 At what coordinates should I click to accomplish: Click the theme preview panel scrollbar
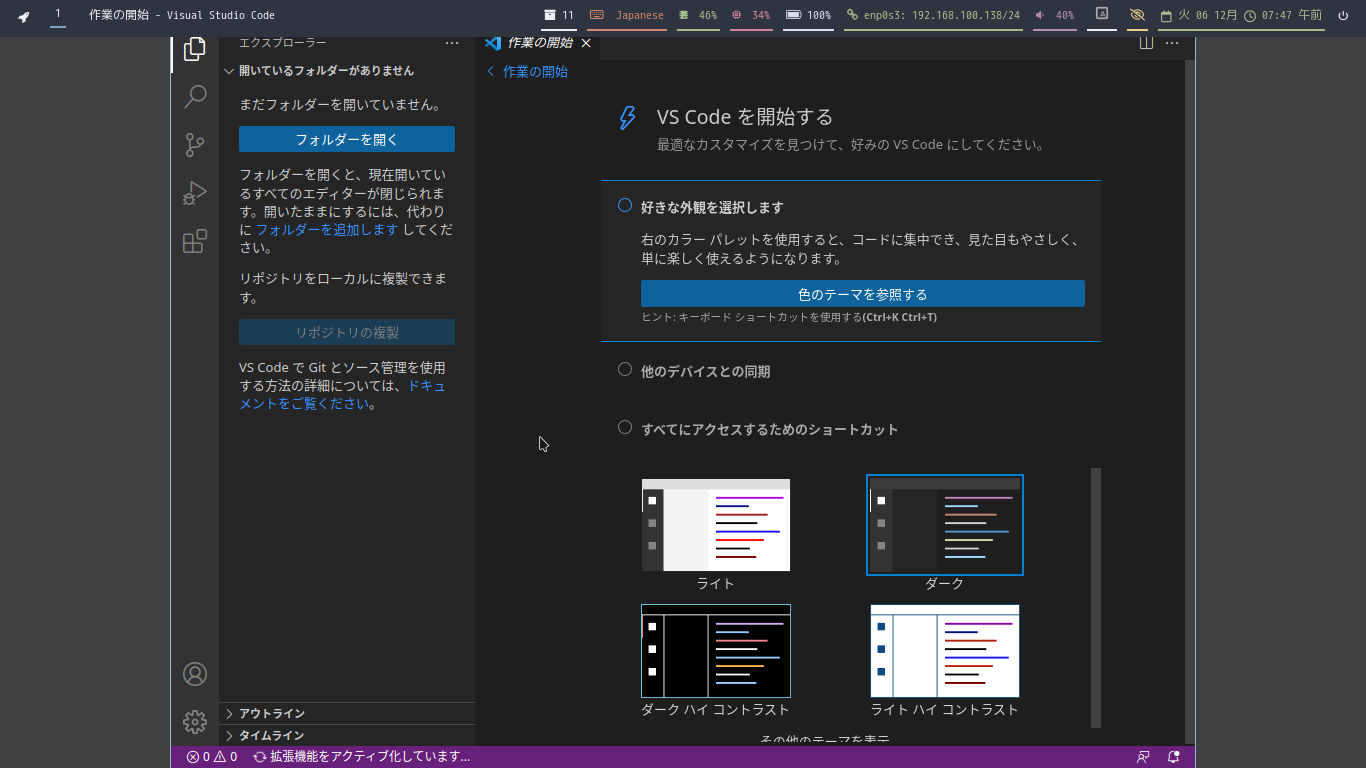[1096, 597]
